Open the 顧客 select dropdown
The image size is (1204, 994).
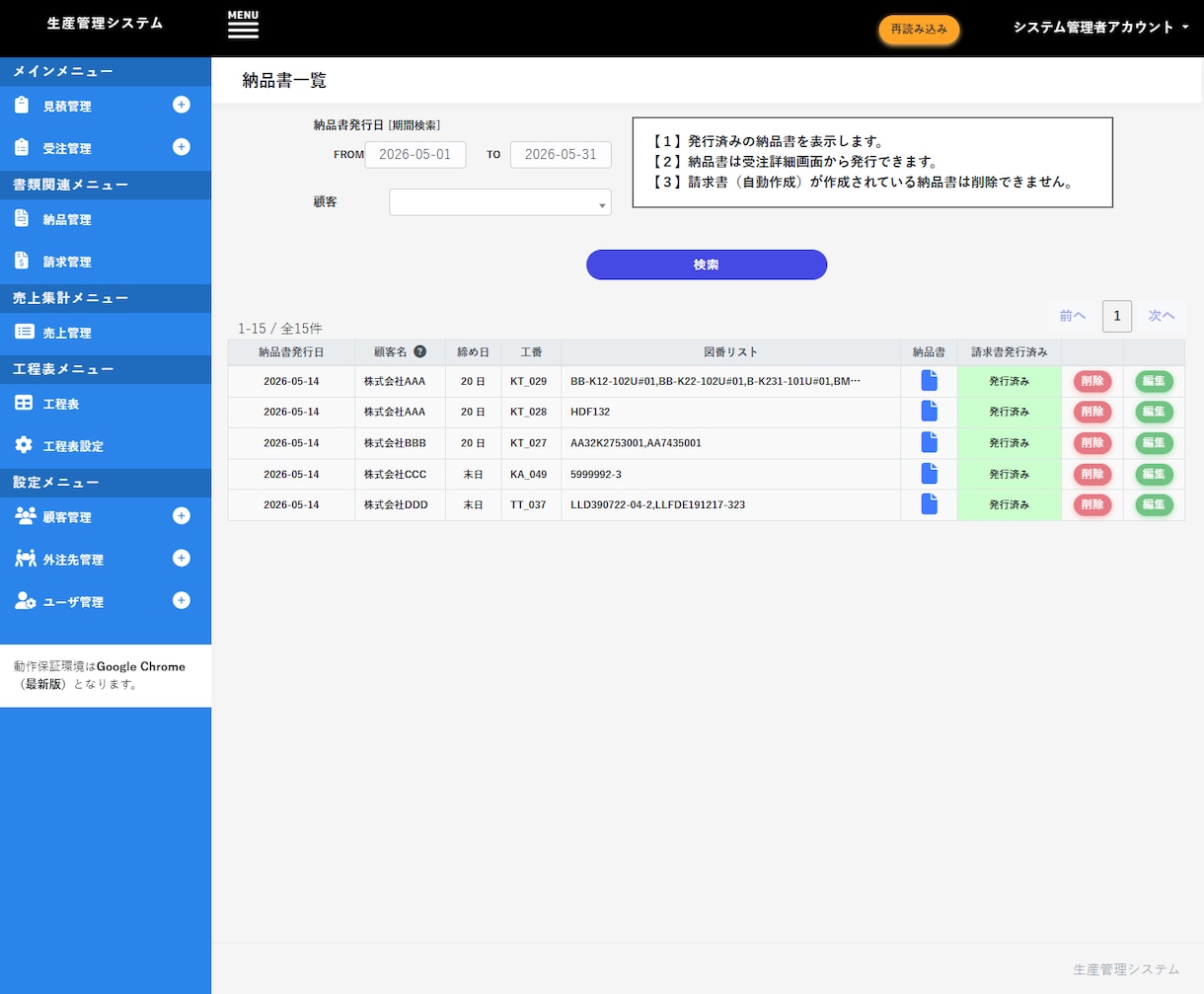coord(500,202)
